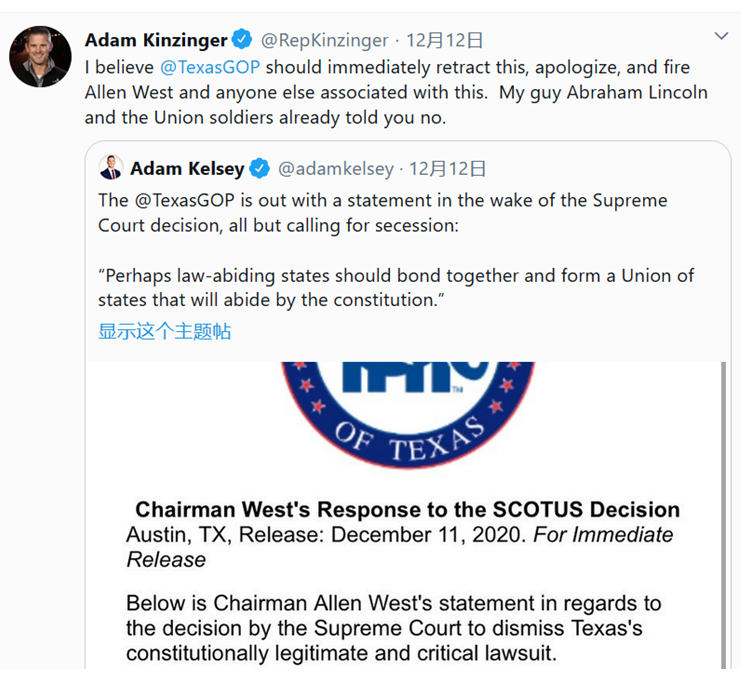Click Kinzinger's tweet text about Abraham Lincoln
This screenshot has width=741, height=684.
400,92
